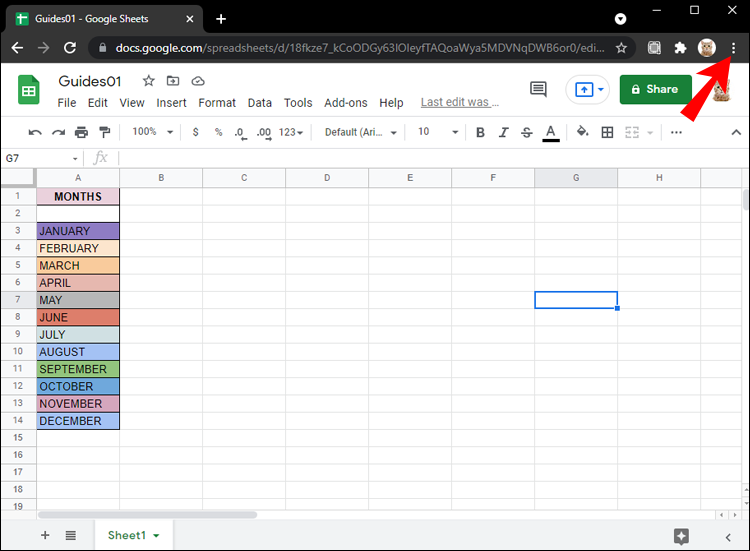Collapse the header with caret arrow

tap(736, 132)
